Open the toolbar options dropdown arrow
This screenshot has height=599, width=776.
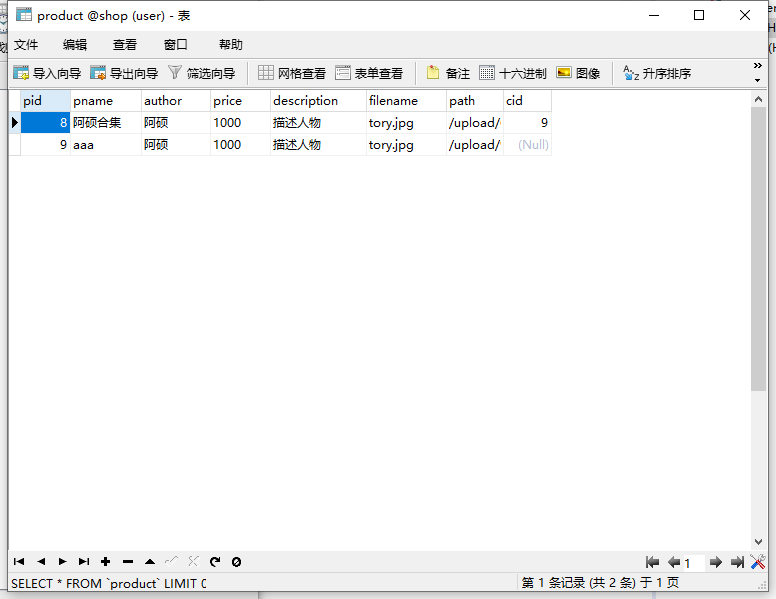click(x=758, y=80)
